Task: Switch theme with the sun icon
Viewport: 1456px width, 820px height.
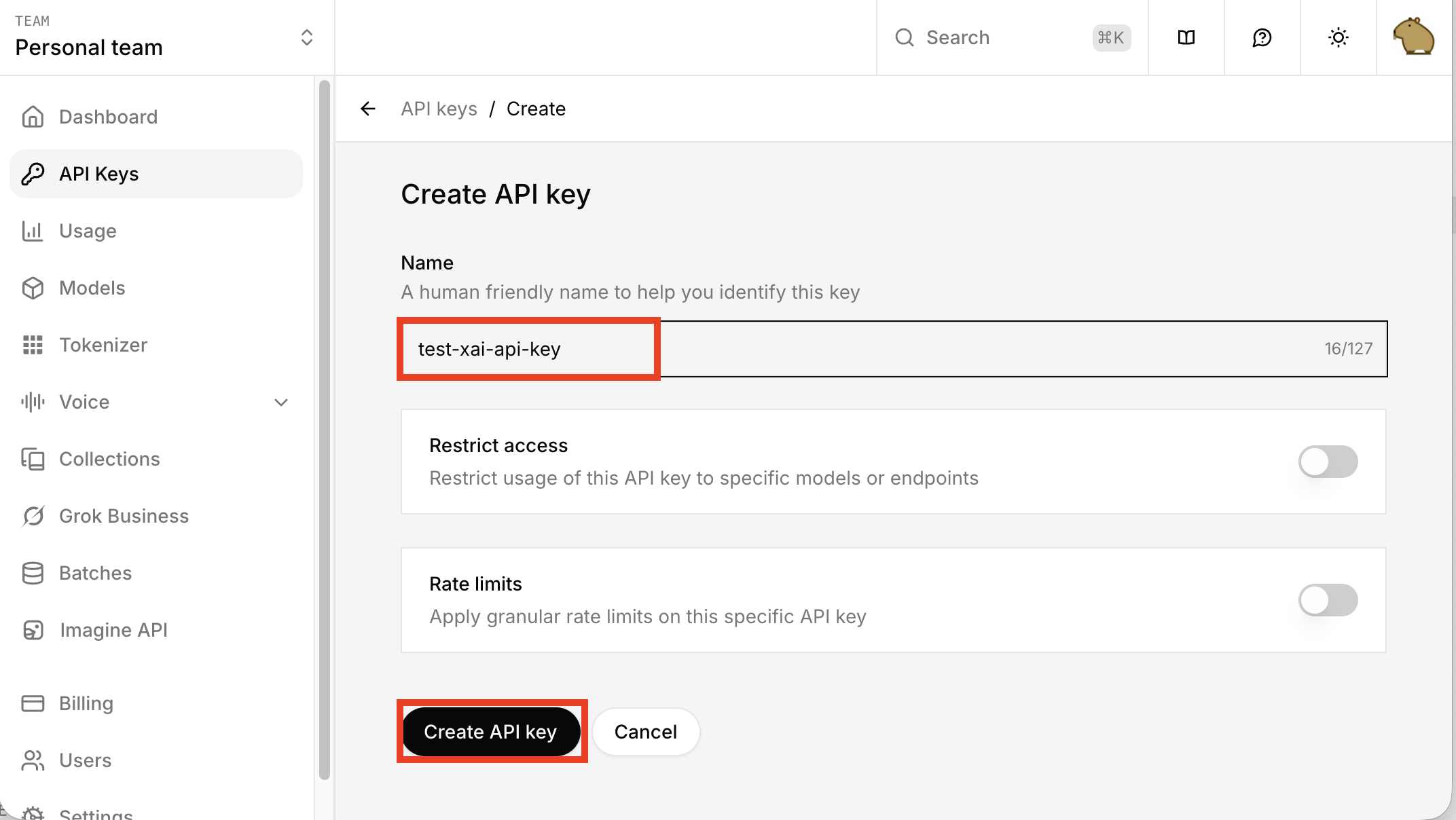Action: [1338, 37]
